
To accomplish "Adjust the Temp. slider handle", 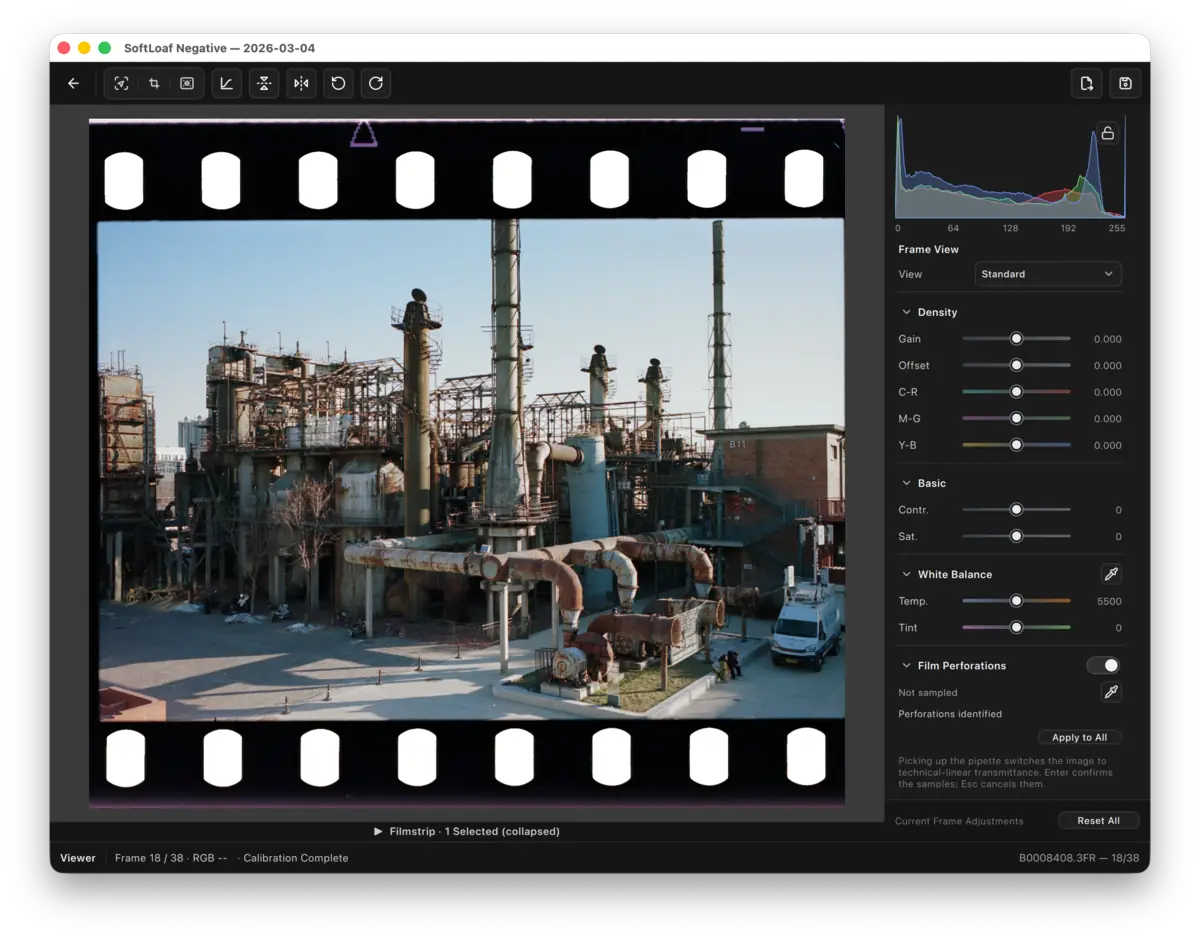I will tap(1016, 601).
